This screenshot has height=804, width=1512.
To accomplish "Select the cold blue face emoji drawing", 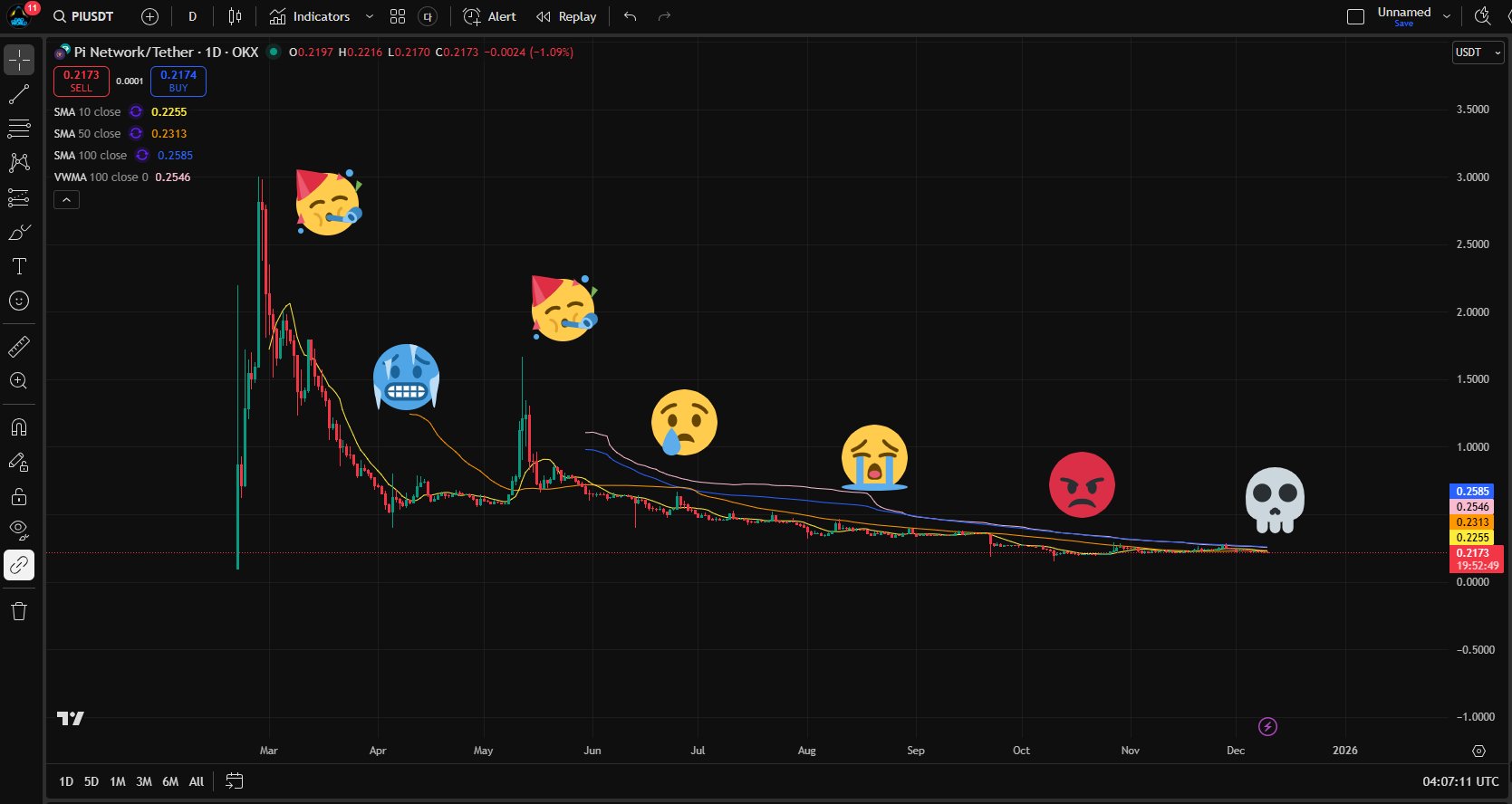I will pos(407,377).
